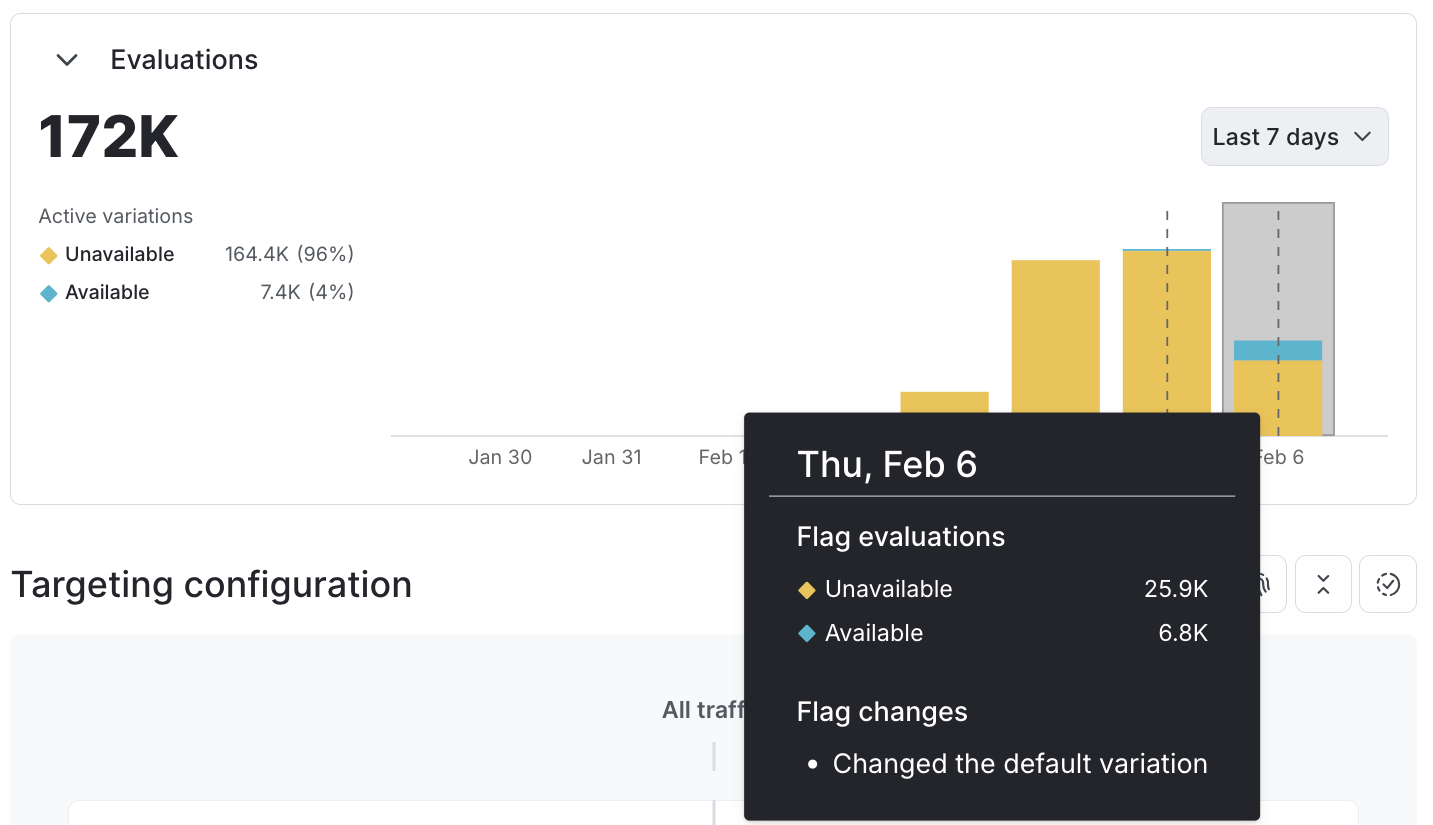
Task: Click the Targeting configuration heading
Action: tap(210, 584)
